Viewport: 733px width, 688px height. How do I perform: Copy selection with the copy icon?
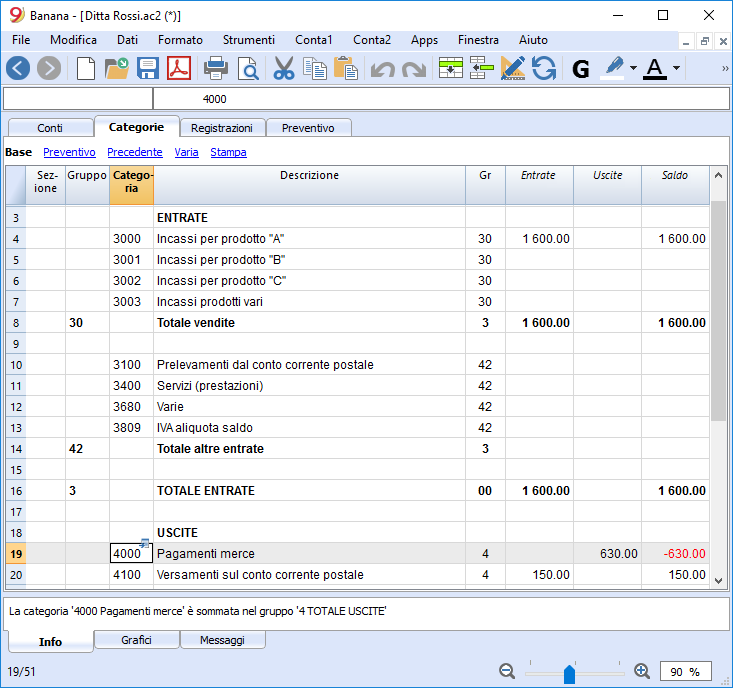click(x=315, y=68)
